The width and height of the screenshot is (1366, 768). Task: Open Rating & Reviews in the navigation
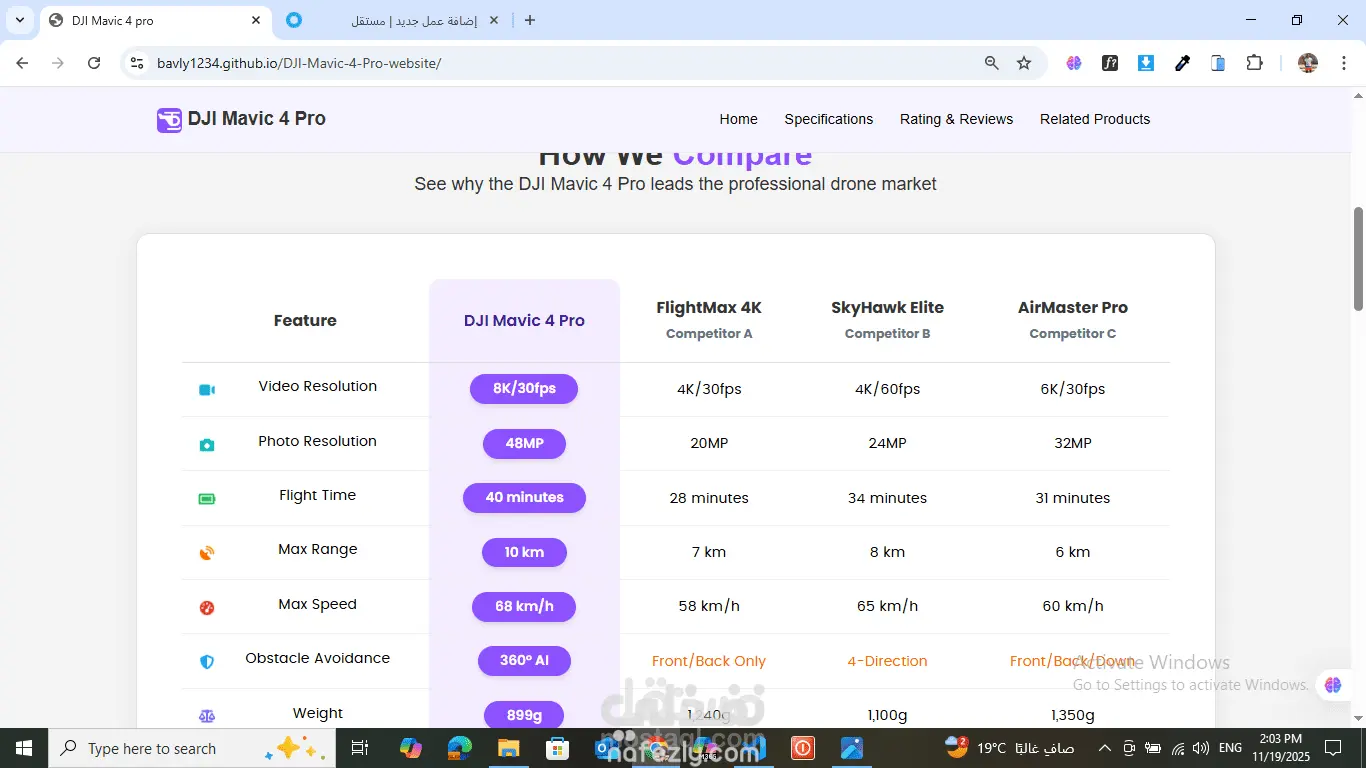(x=957, y=119)
